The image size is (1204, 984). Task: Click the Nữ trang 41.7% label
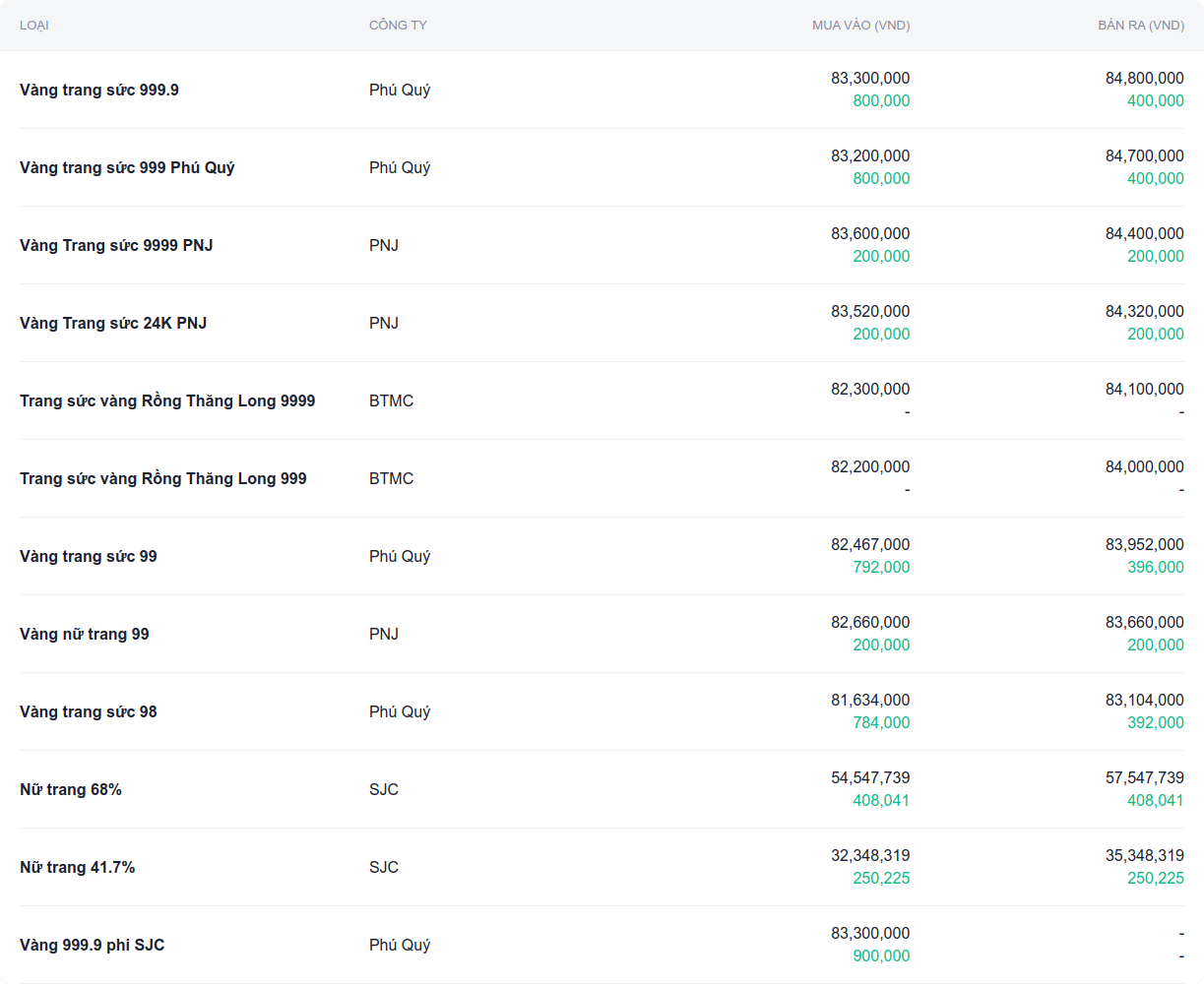tap(78, 868)
